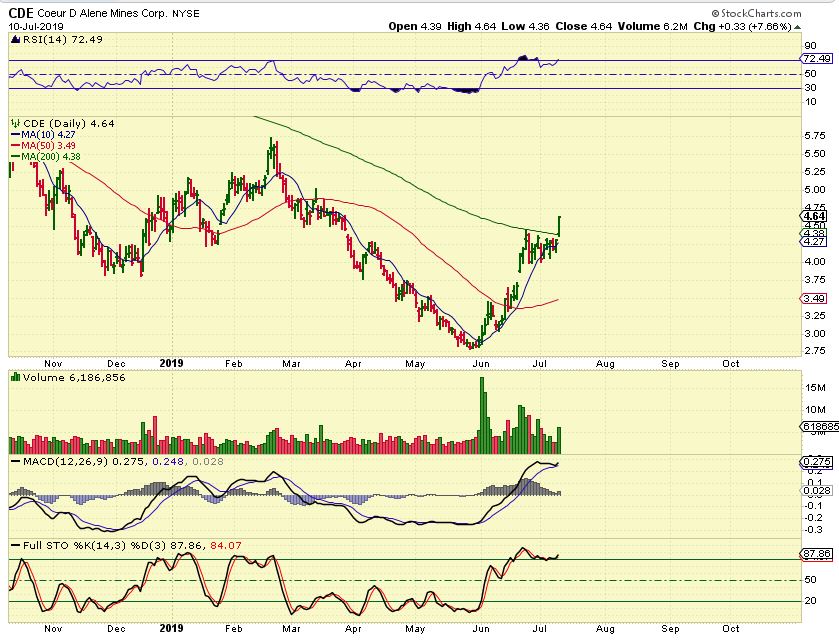839x642 pixels.
Task: Click the MA(10) 4.27 legend text
Action: click(x=48, y=135)
